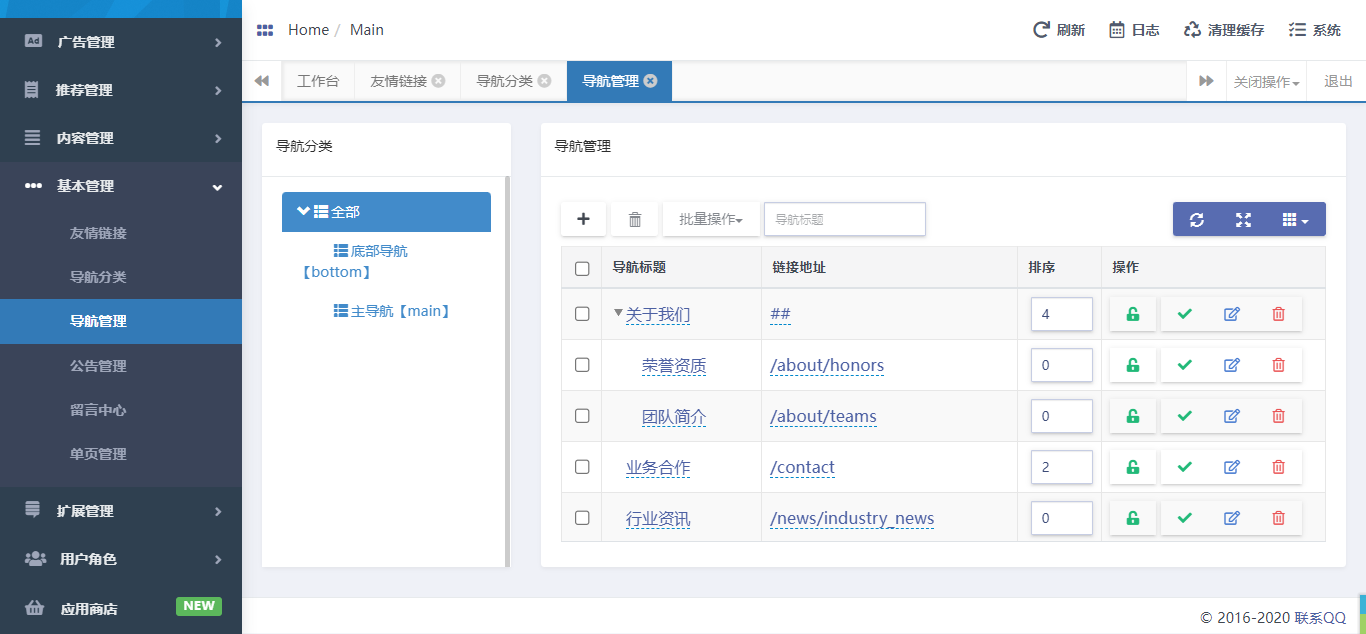Close the 友情链接 tab
This screenshot has height=634, width=1366.
[x=438, y=81]
